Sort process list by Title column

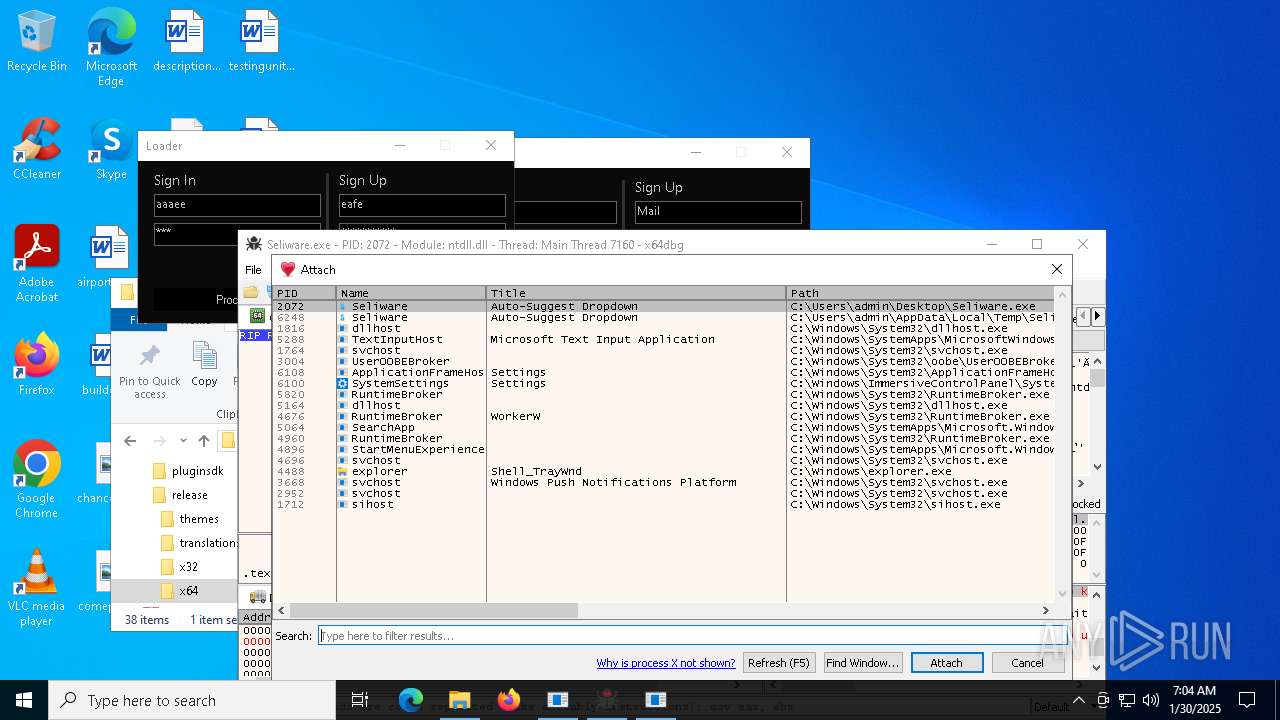(636, 293)
